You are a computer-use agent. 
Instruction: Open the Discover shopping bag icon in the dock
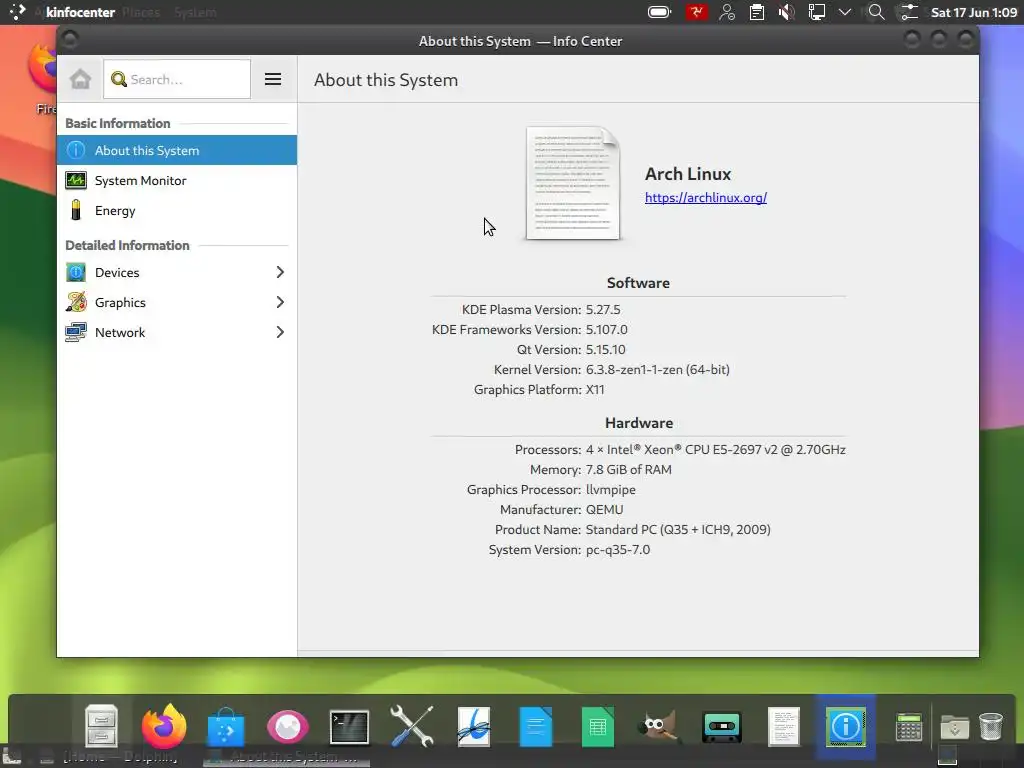(225, 727)
